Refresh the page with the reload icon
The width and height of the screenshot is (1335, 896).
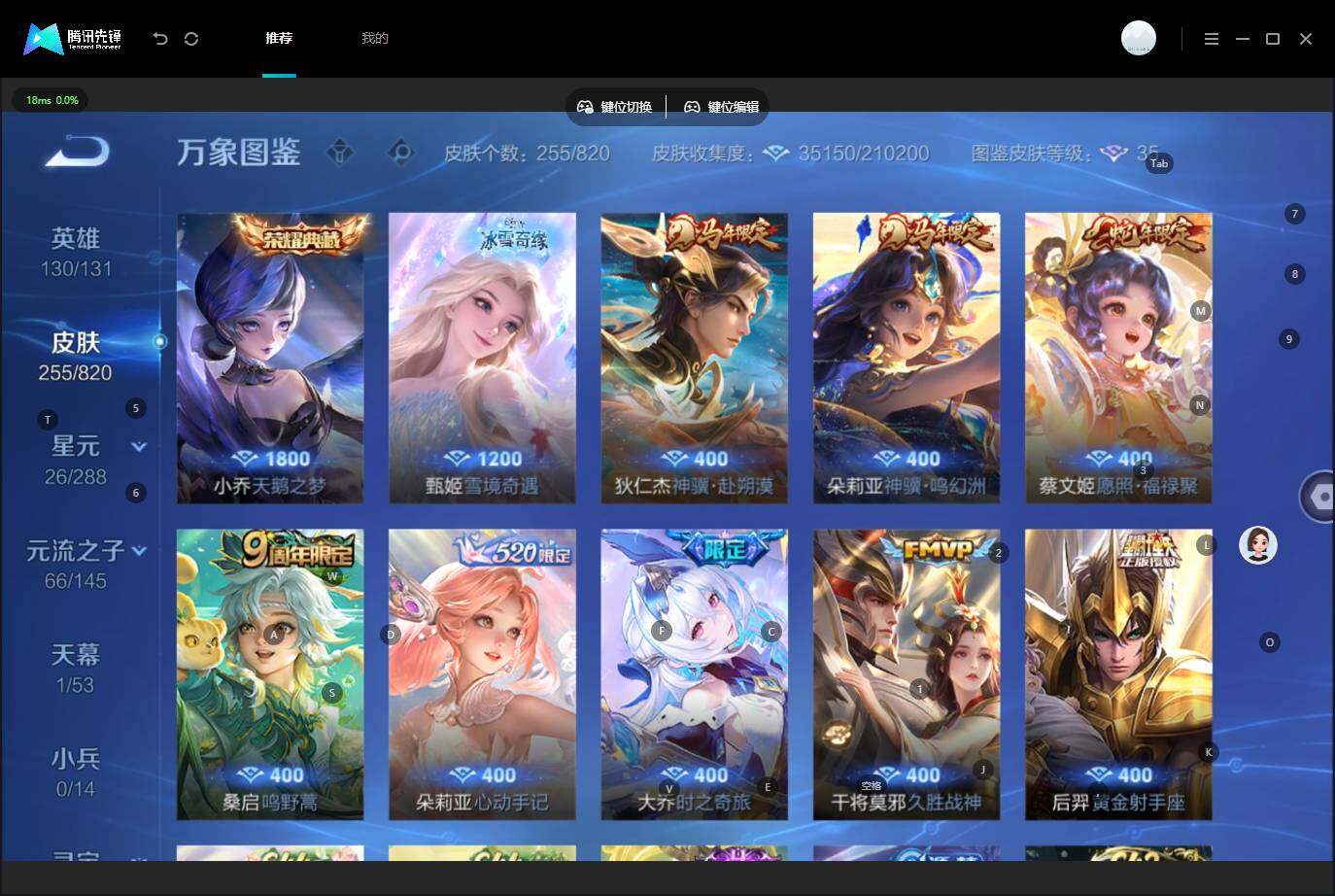coord(191,39)
